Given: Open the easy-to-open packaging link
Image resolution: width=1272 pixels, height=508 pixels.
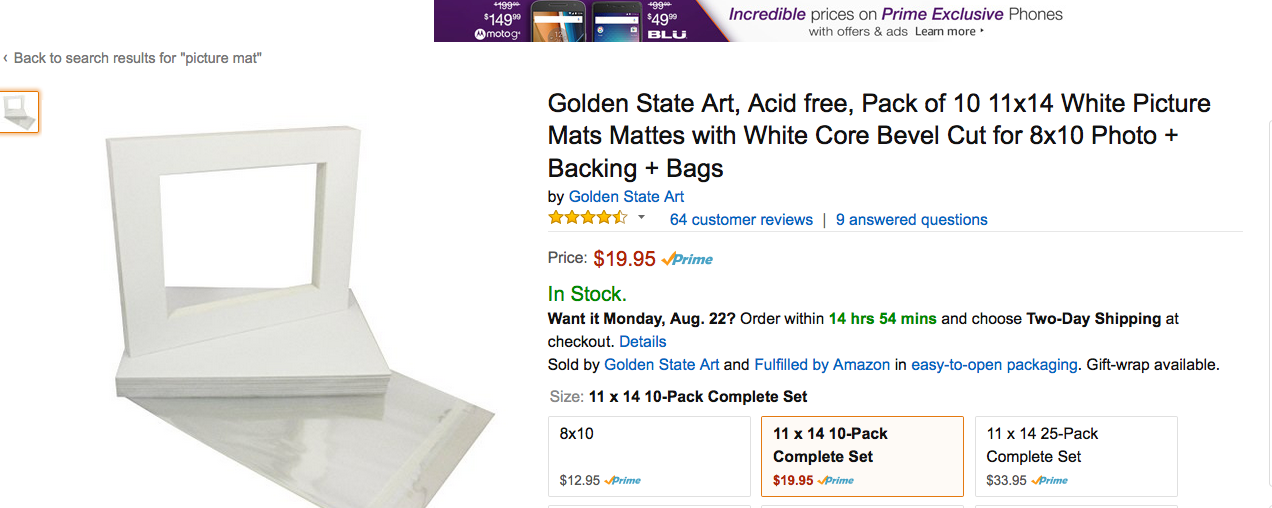Looking at the screenshot, I should click(x=994, y=365).
